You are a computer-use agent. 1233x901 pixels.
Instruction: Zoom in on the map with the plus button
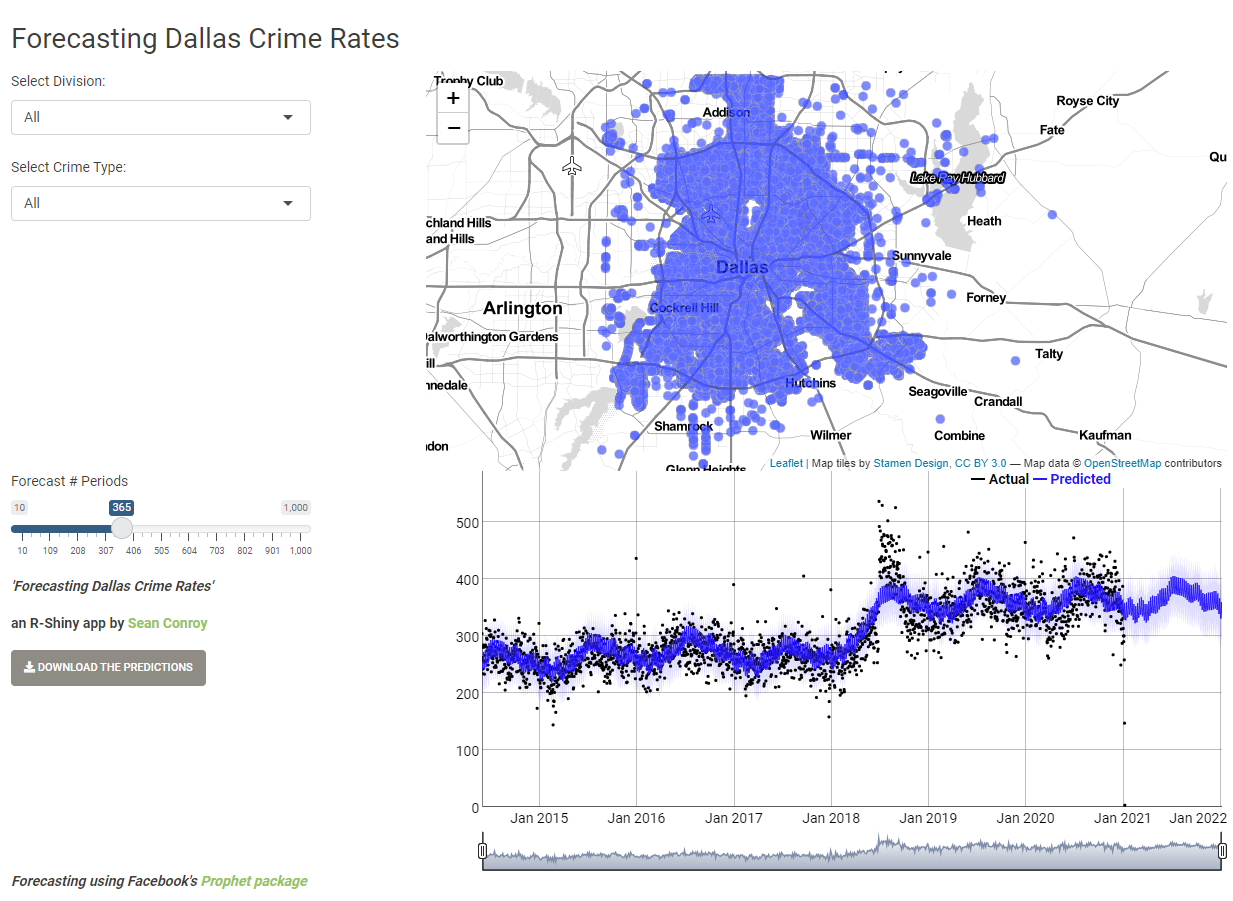point(453,98)
